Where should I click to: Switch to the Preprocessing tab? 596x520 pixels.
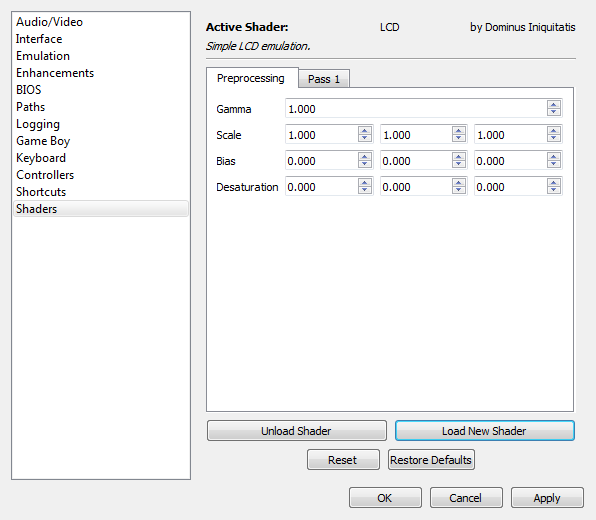click(252, 78)
